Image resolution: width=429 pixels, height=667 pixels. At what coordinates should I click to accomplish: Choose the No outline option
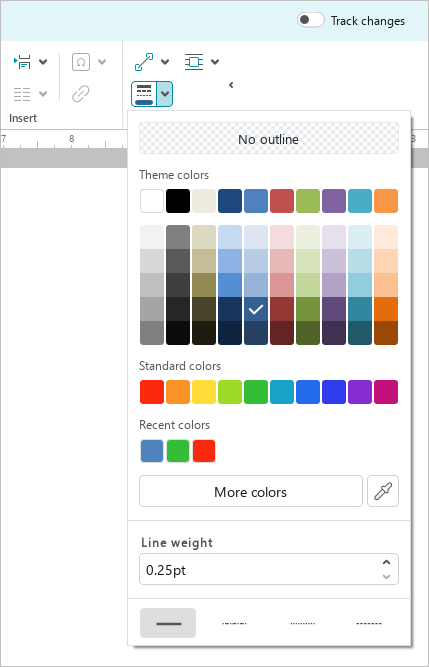click(x=269, y=138)
